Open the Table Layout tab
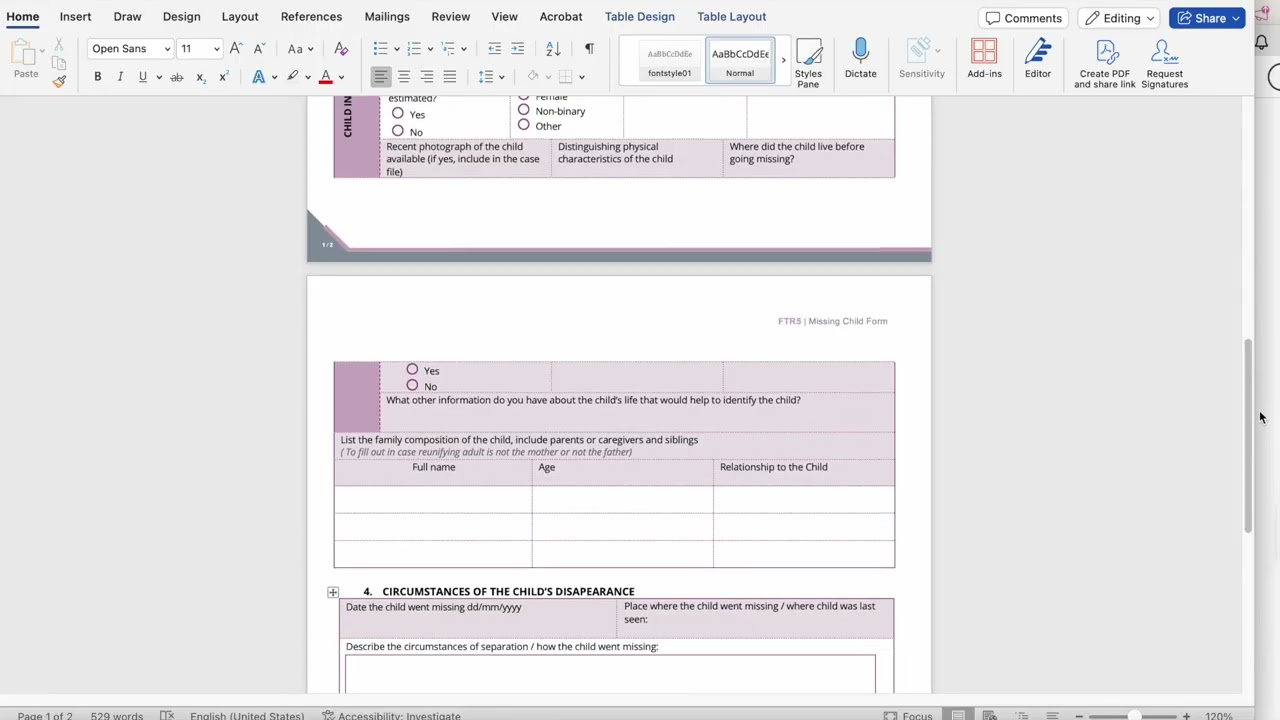This screenshot has height=720, width=1280. tap(732, 16)
